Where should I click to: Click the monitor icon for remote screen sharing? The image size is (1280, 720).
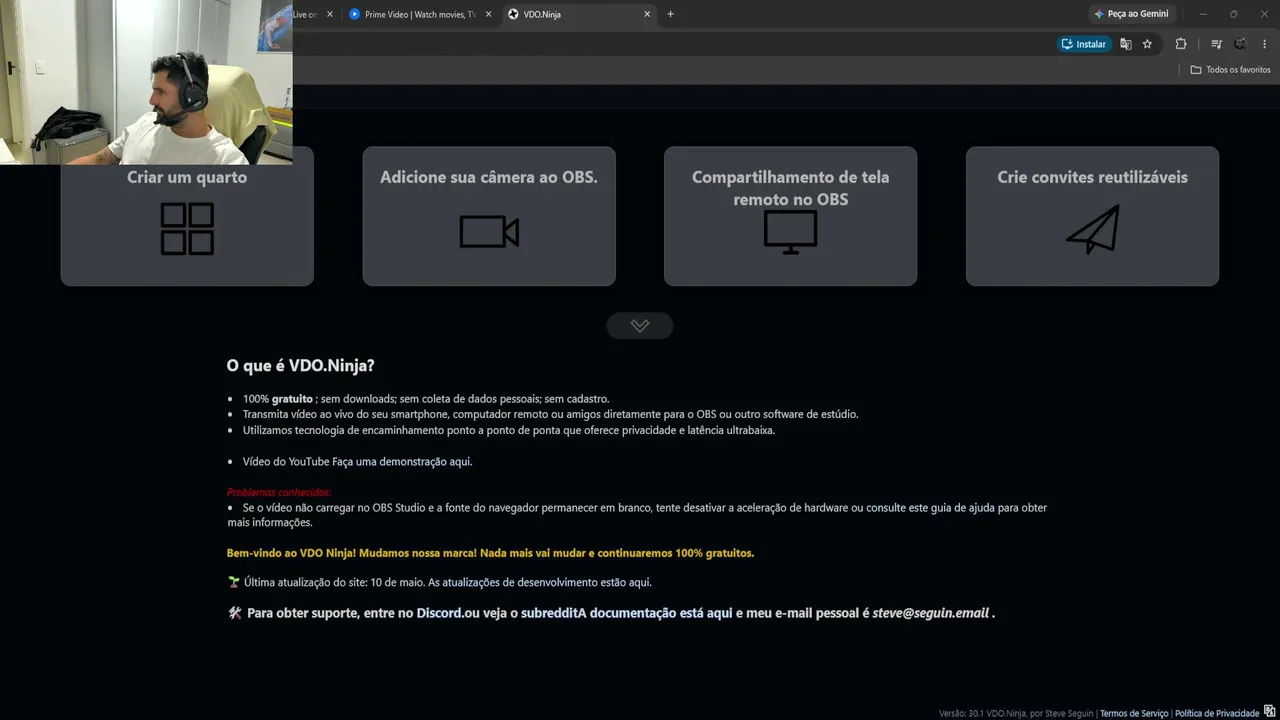coord(790,232)
